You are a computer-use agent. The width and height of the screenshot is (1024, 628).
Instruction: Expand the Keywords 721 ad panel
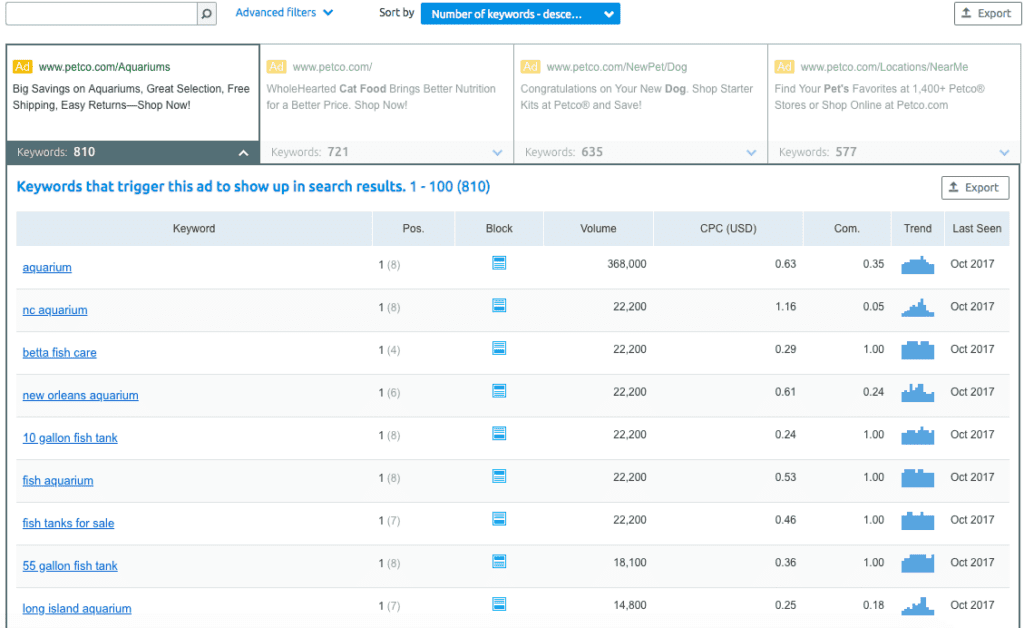[387, 152]
